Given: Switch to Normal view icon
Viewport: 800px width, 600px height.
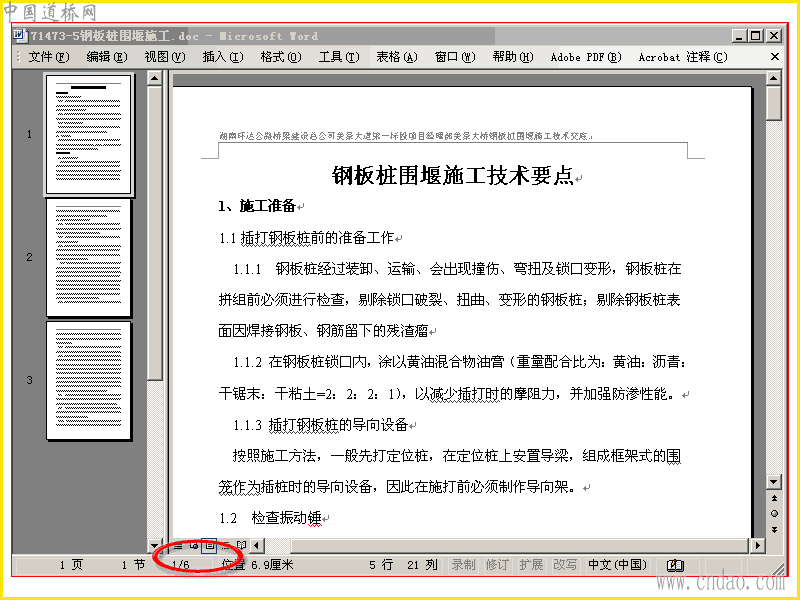Looking at the screenshot, I should point(178,545).
